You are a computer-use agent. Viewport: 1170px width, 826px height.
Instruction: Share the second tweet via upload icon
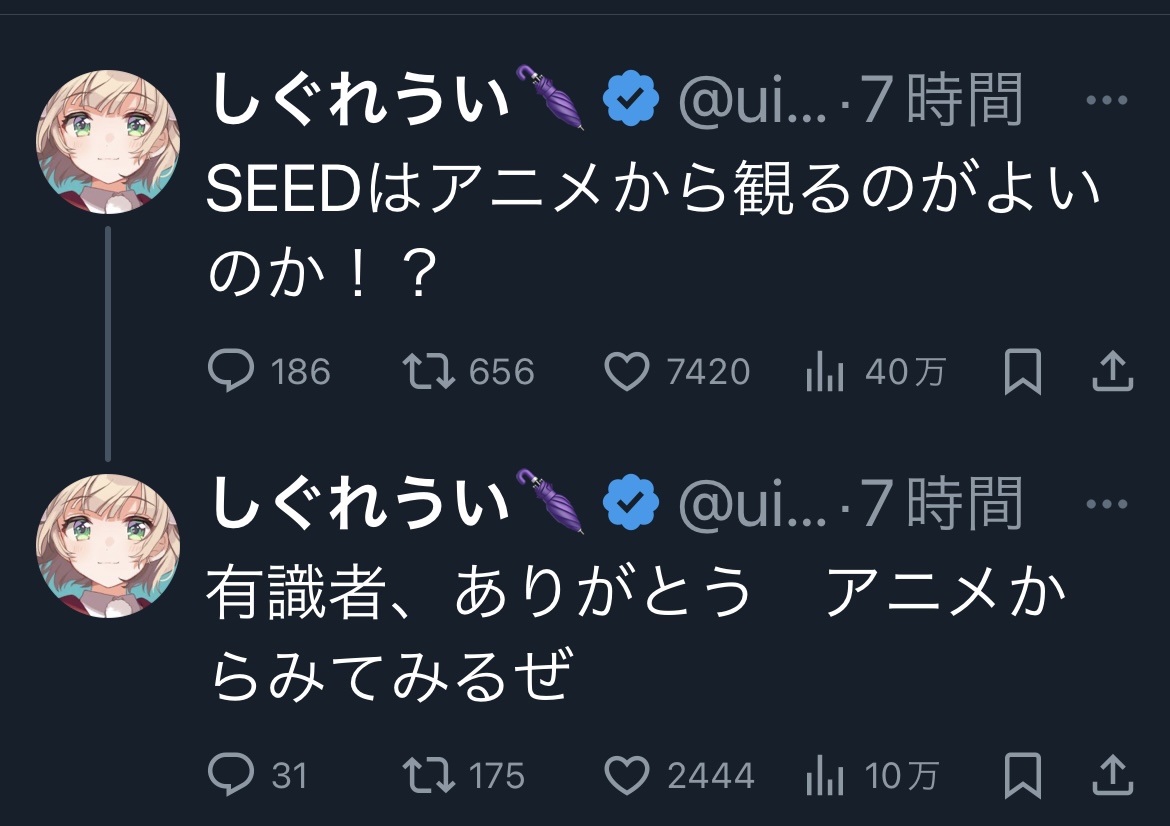point(1111,775)
